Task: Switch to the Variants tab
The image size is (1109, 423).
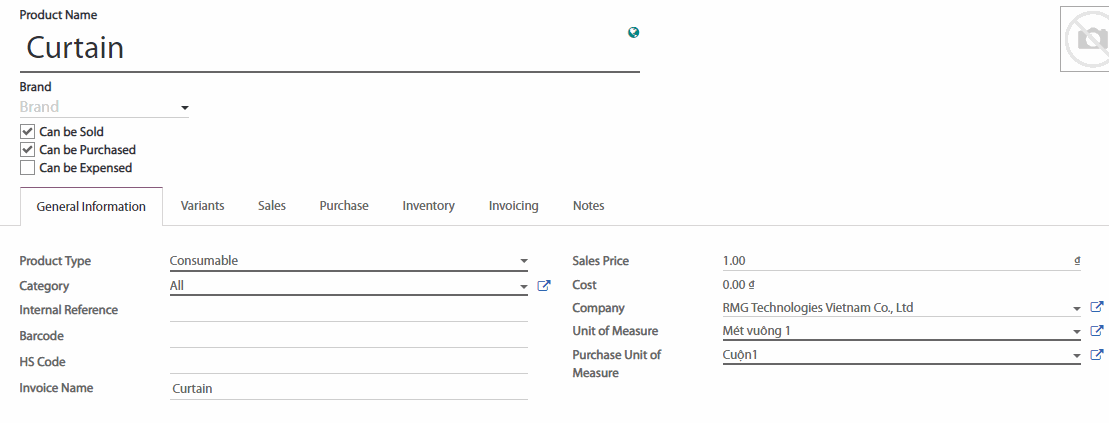Action: point(202,206)
